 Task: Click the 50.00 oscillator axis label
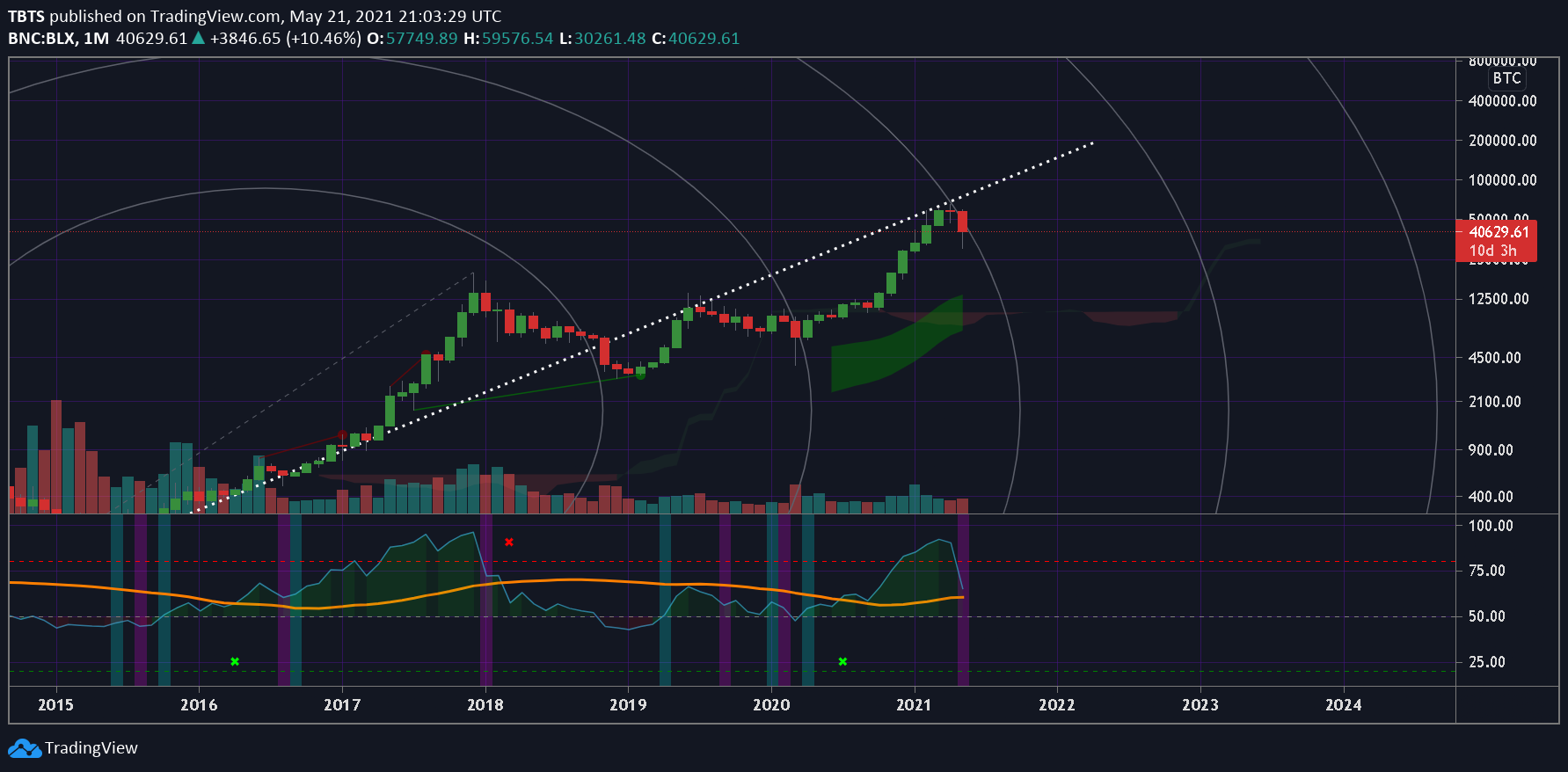point(1487,616)
